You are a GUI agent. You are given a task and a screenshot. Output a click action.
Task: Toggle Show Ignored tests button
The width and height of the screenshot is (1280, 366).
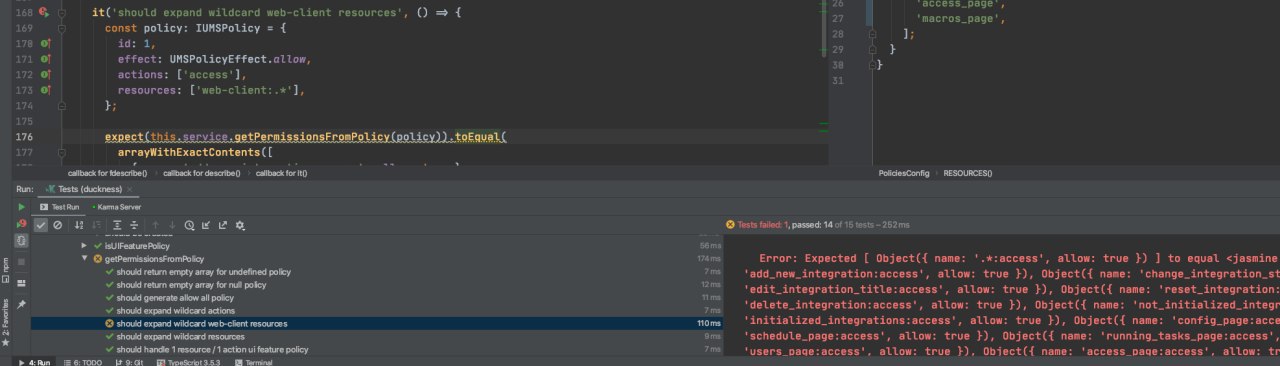[x=57, y=225]
